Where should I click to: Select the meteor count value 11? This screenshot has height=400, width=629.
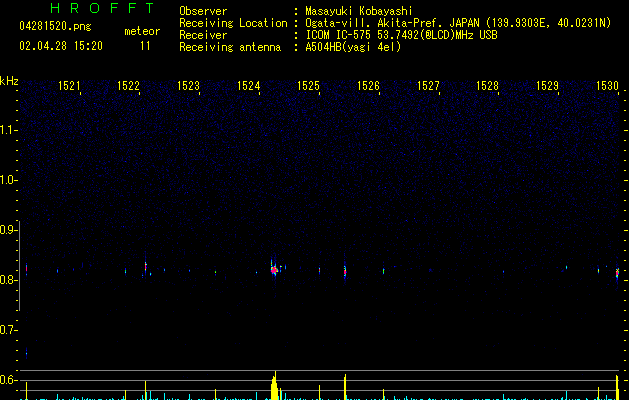145,46
